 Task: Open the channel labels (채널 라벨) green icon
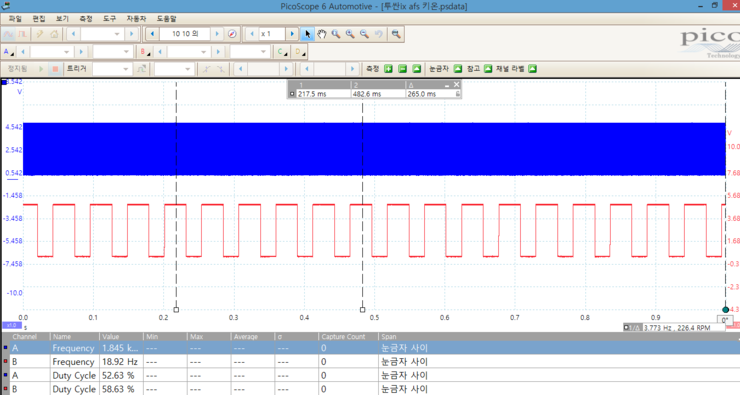coord(532,69)
